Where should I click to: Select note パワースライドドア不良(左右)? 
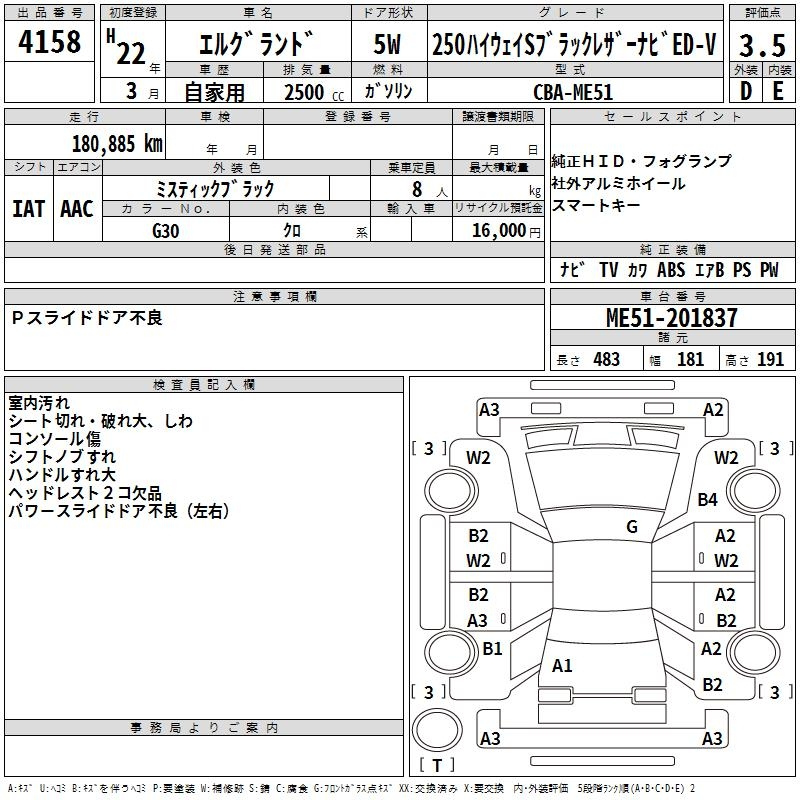coord(119,511)
